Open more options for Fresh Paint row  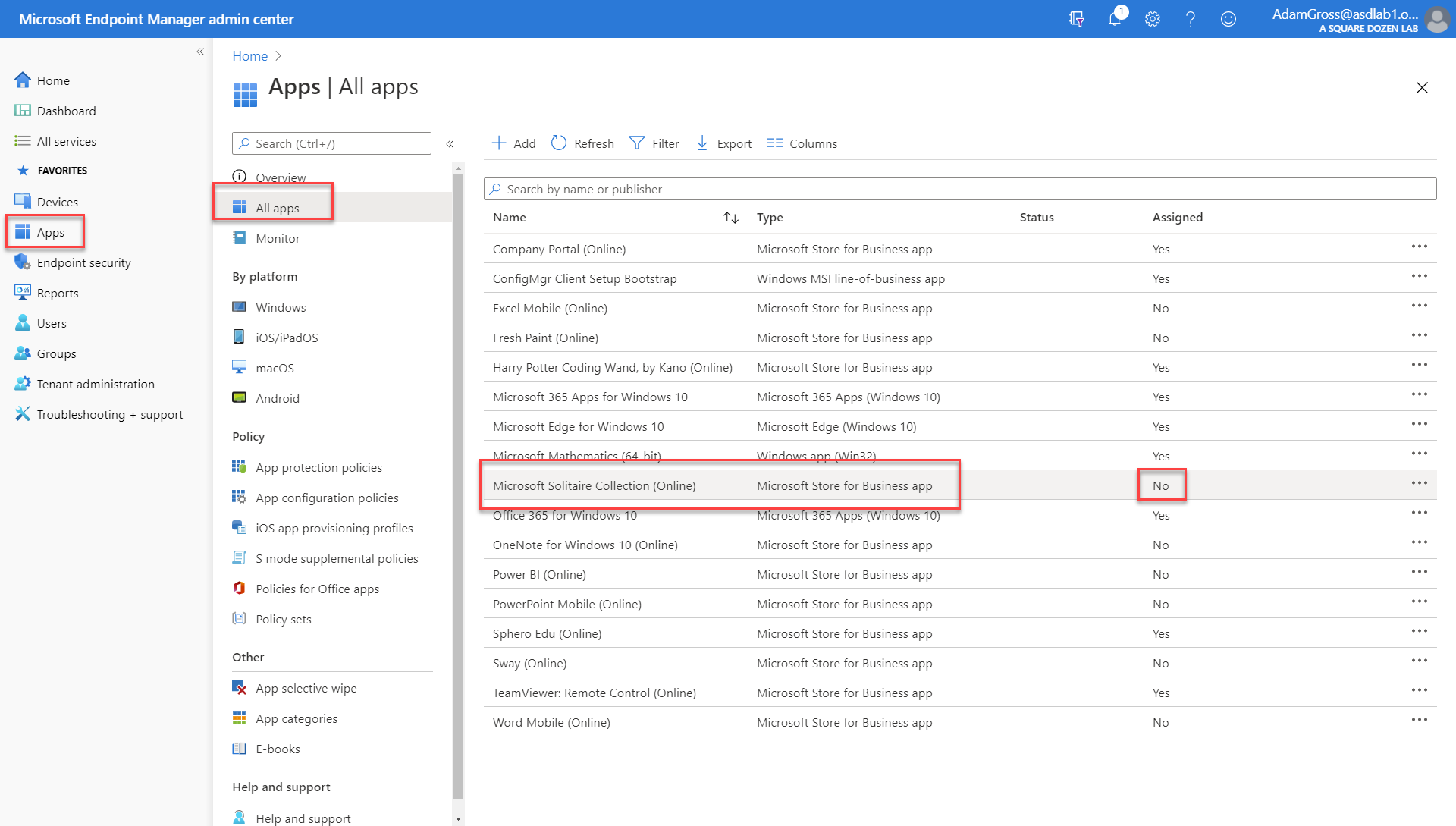[1420, 335]
